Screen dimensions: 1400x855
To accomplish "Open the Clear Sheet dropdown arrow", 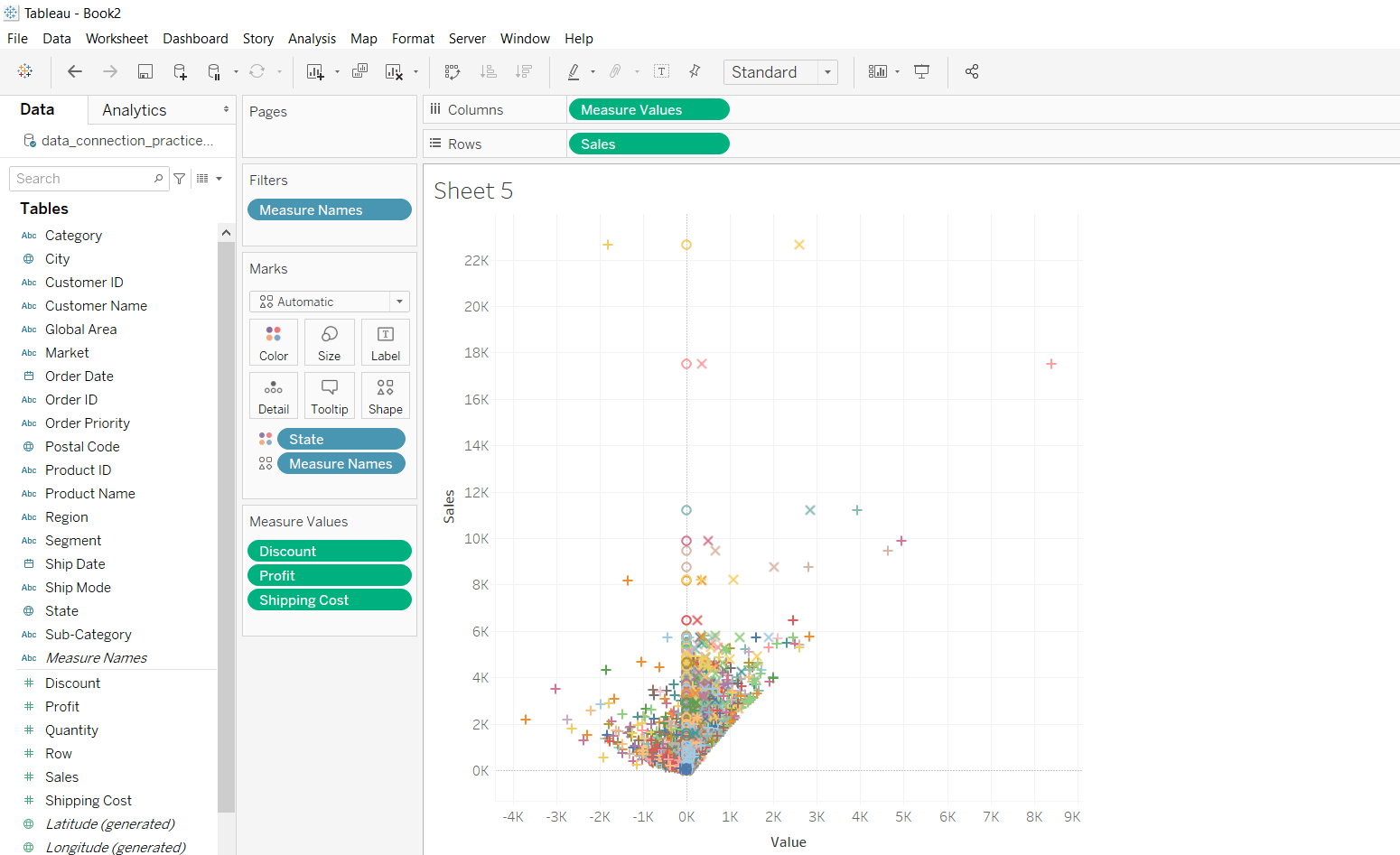I will tap(415, 71).
